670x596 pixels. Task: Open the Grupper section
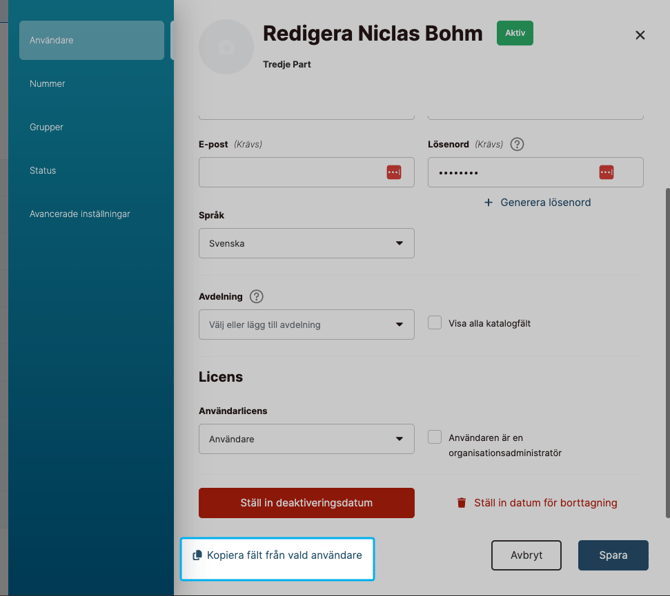pos(46,127)
